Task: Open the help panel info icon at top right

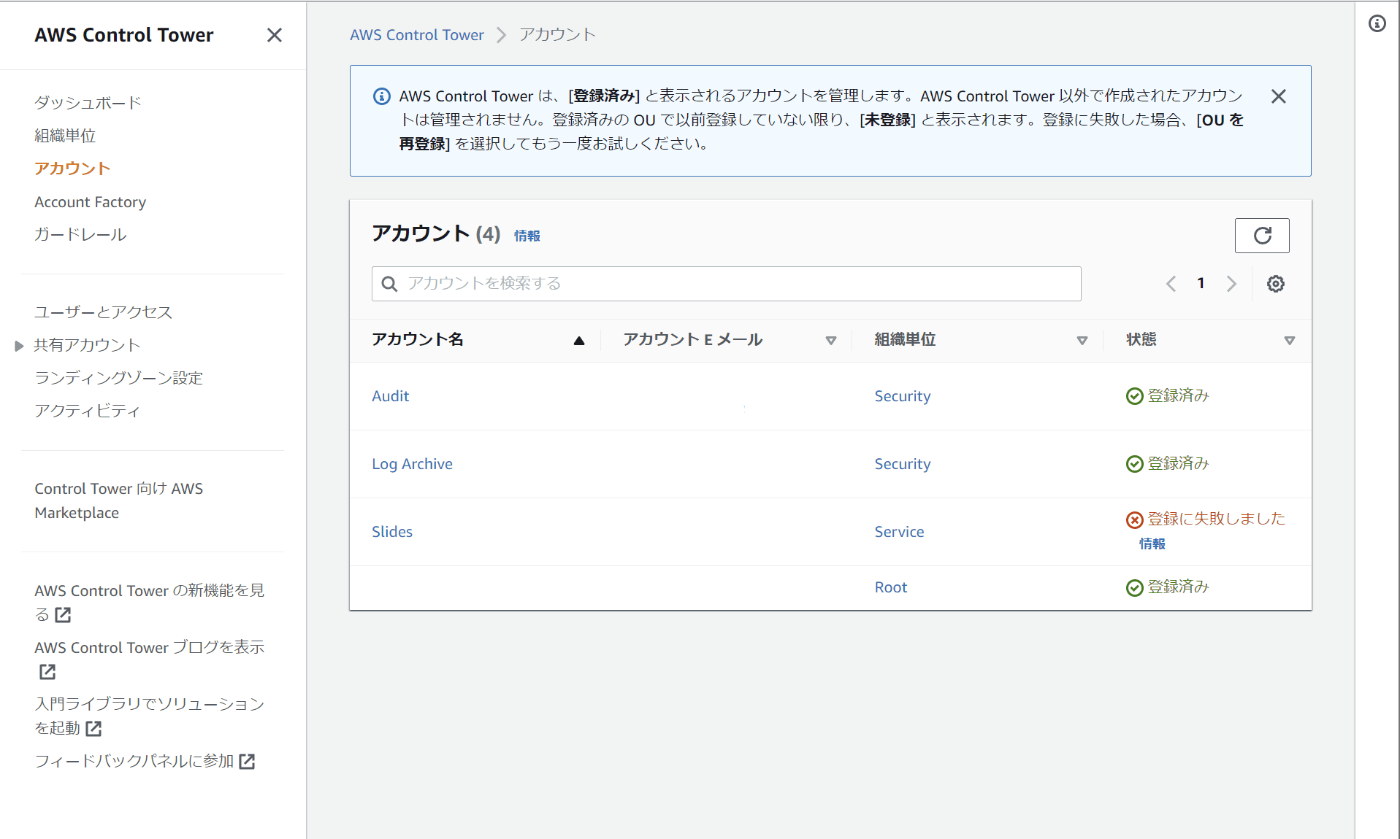Action: pyautogui.click(x=1377, y=24)
